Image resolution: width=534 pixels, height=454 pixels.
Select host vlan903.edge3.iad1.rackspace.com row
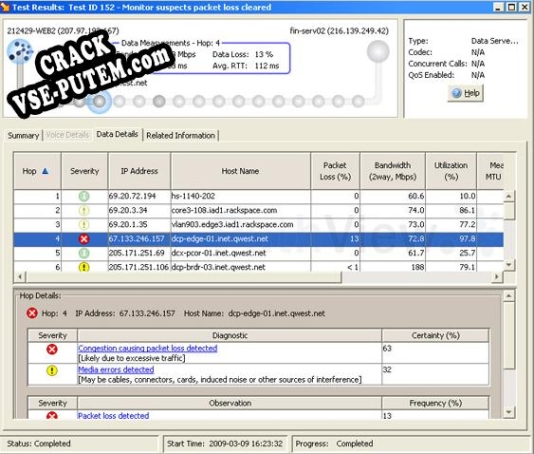(x=258, y=225)
